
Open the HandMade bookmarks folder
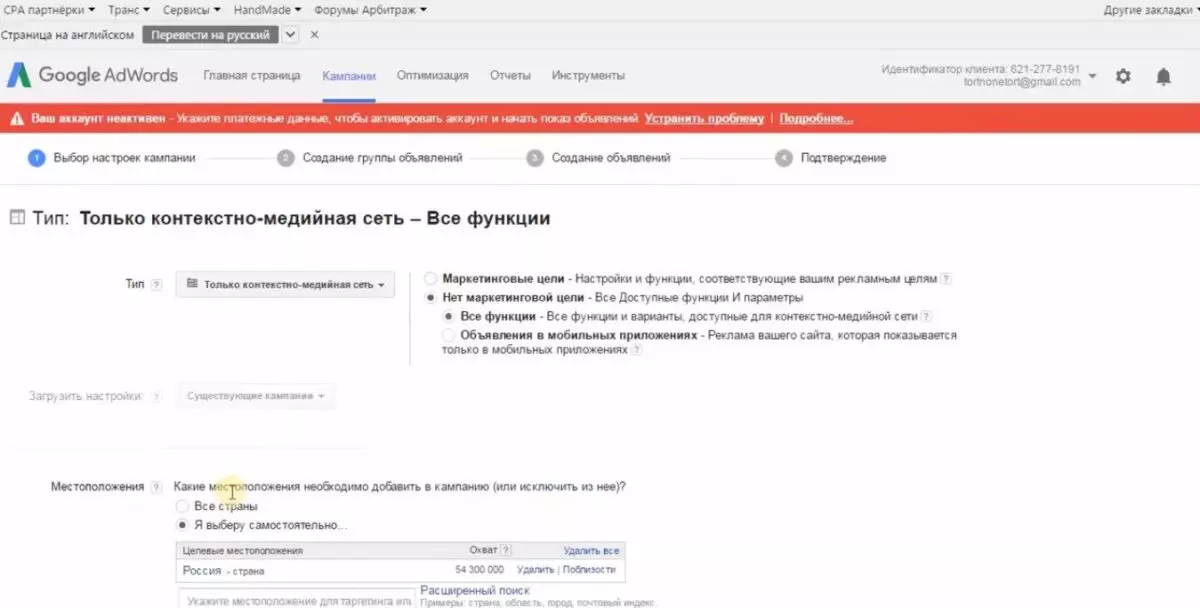(x=268, y=9)
